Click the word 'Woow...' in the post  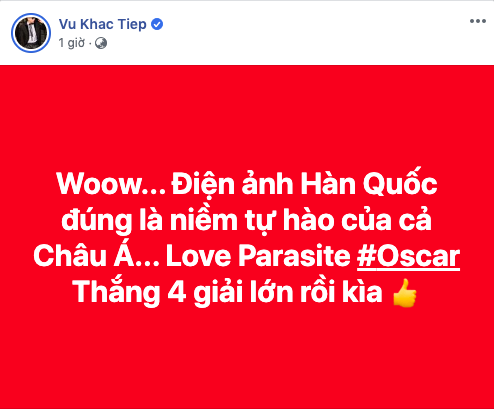[x=111, y=184]
